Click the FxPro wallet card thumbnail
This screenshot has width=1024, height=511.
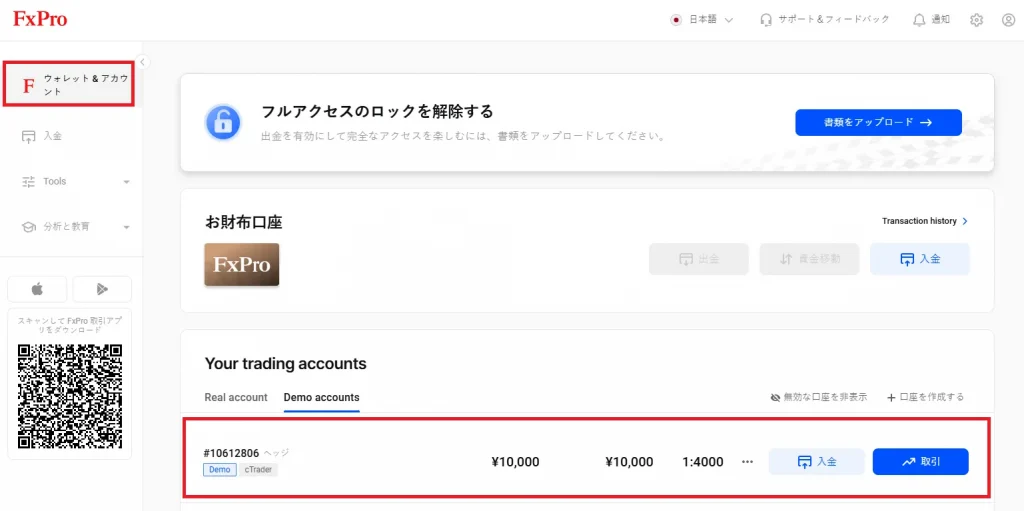tap(242, 265)
